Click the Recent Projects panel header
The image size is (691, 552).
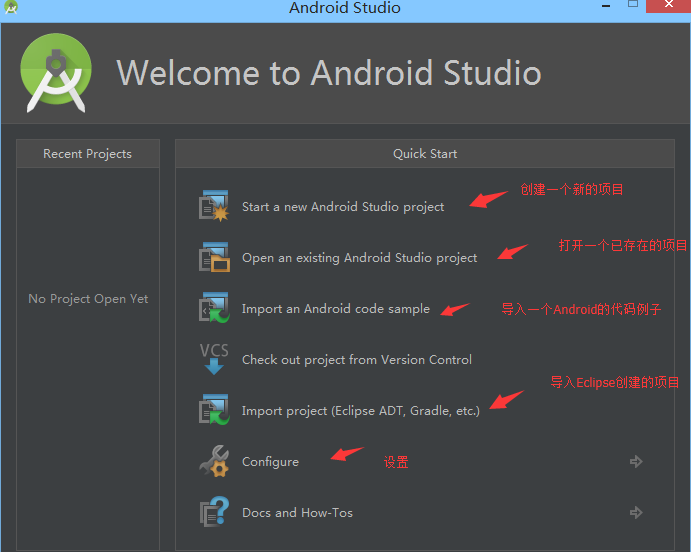pyautogui.click(x=88, y=154)
